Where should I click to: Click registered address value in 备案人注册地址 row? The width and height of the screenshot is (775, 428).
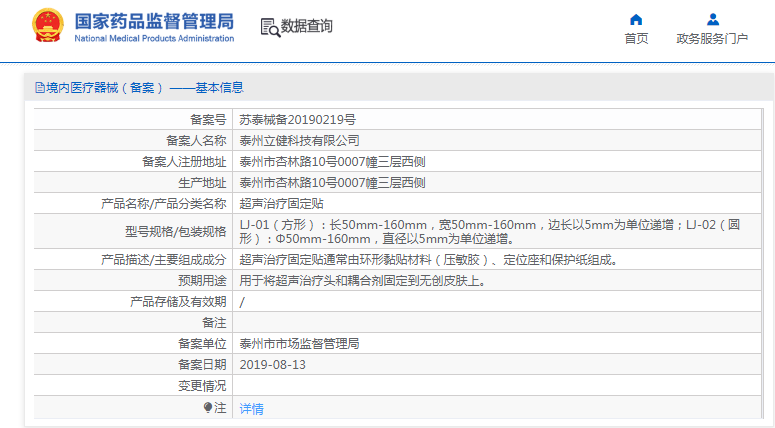(333, 162)
